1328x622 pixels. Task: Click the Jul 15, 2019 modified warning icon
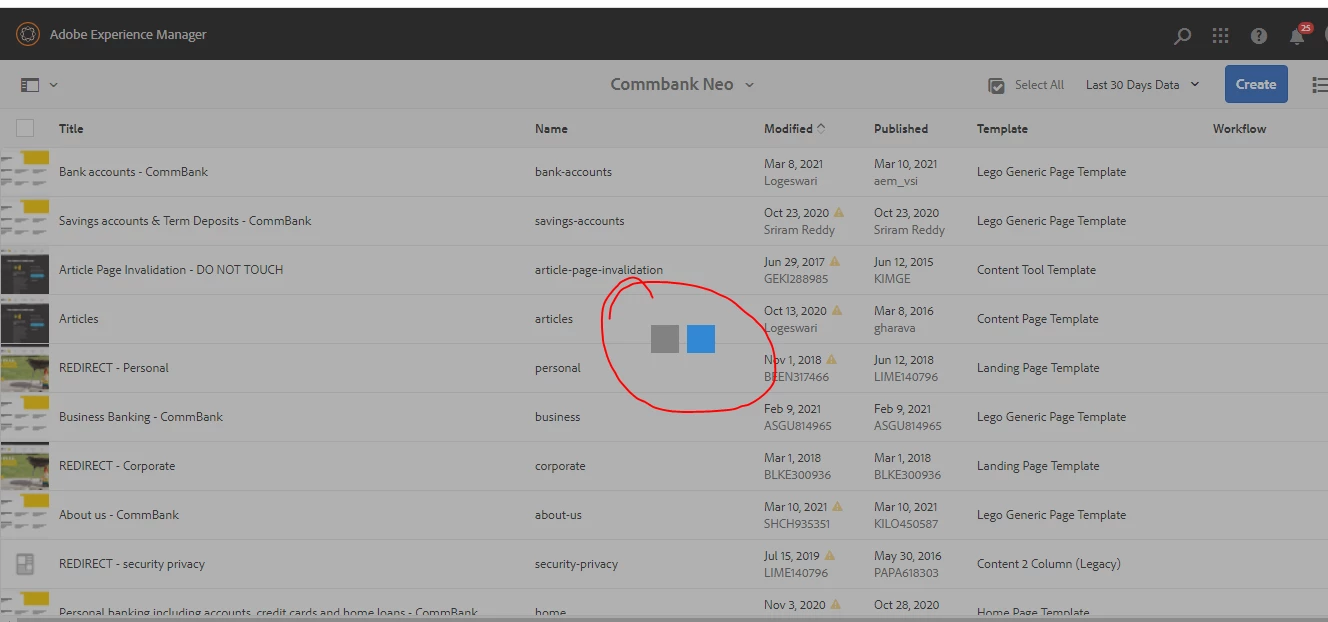point(829,555)
